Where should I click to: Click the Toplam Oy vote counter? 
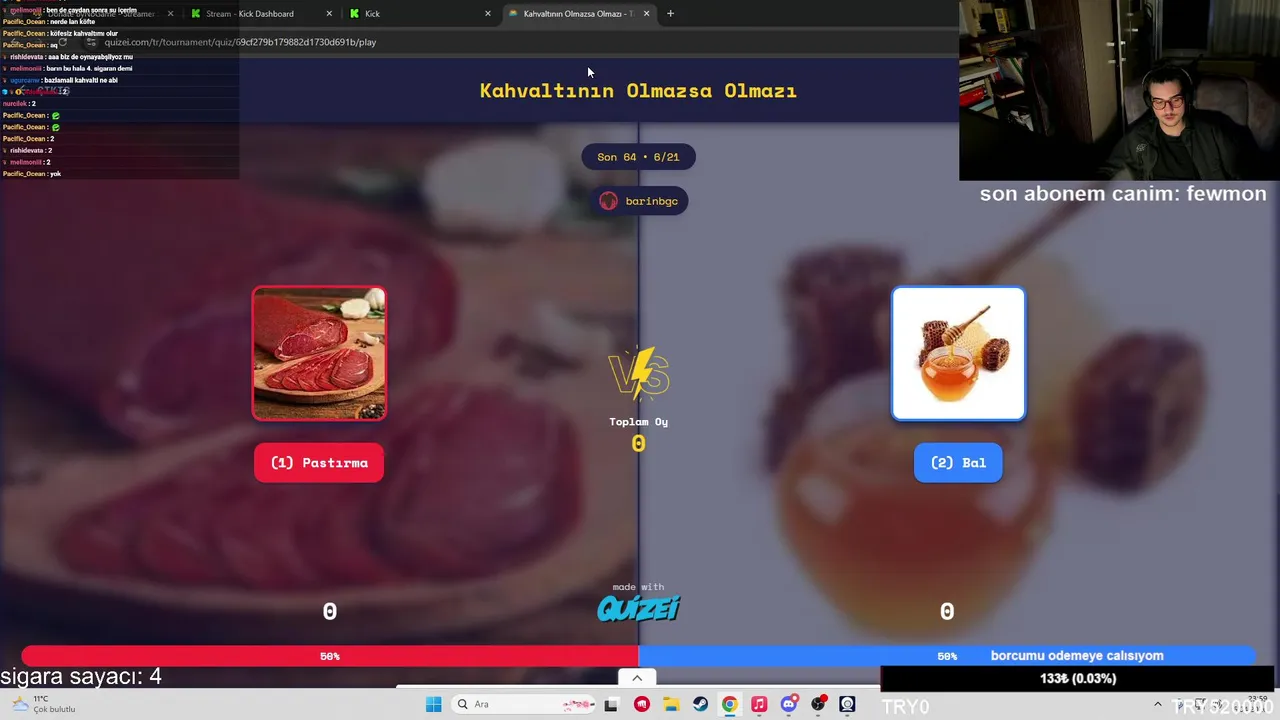click(639, 435)
